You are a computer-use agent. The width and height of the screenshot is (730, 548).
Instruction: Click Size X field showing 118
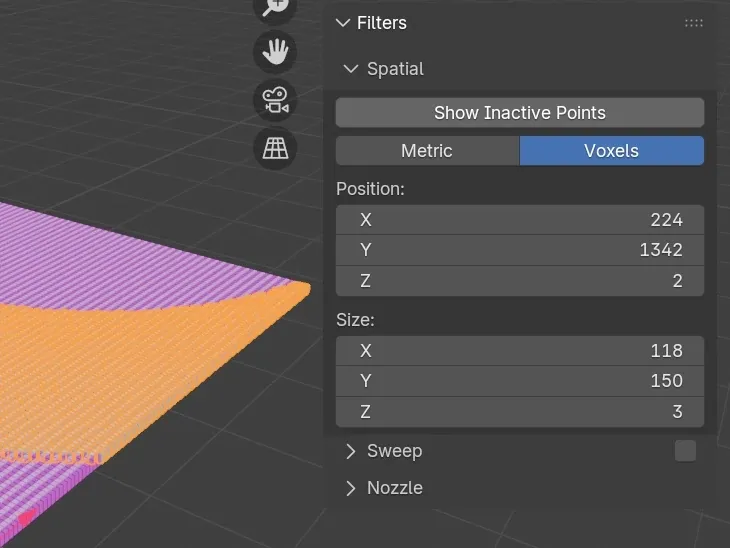point(520,351)
